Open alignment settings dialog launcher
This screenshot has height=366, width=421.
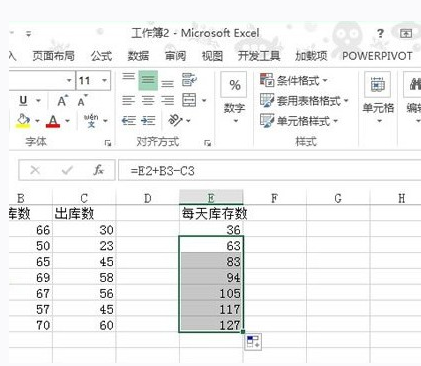pyautogui.click(x=207, y=143)
